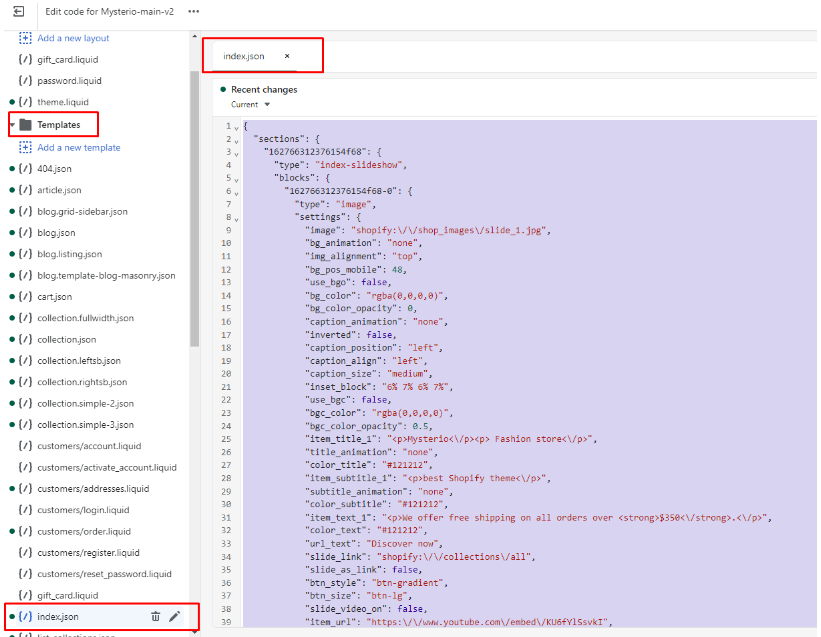The image size is (821, 637).
Task: Open customers/reset_password.liquid file
Action: click(104, 574)
